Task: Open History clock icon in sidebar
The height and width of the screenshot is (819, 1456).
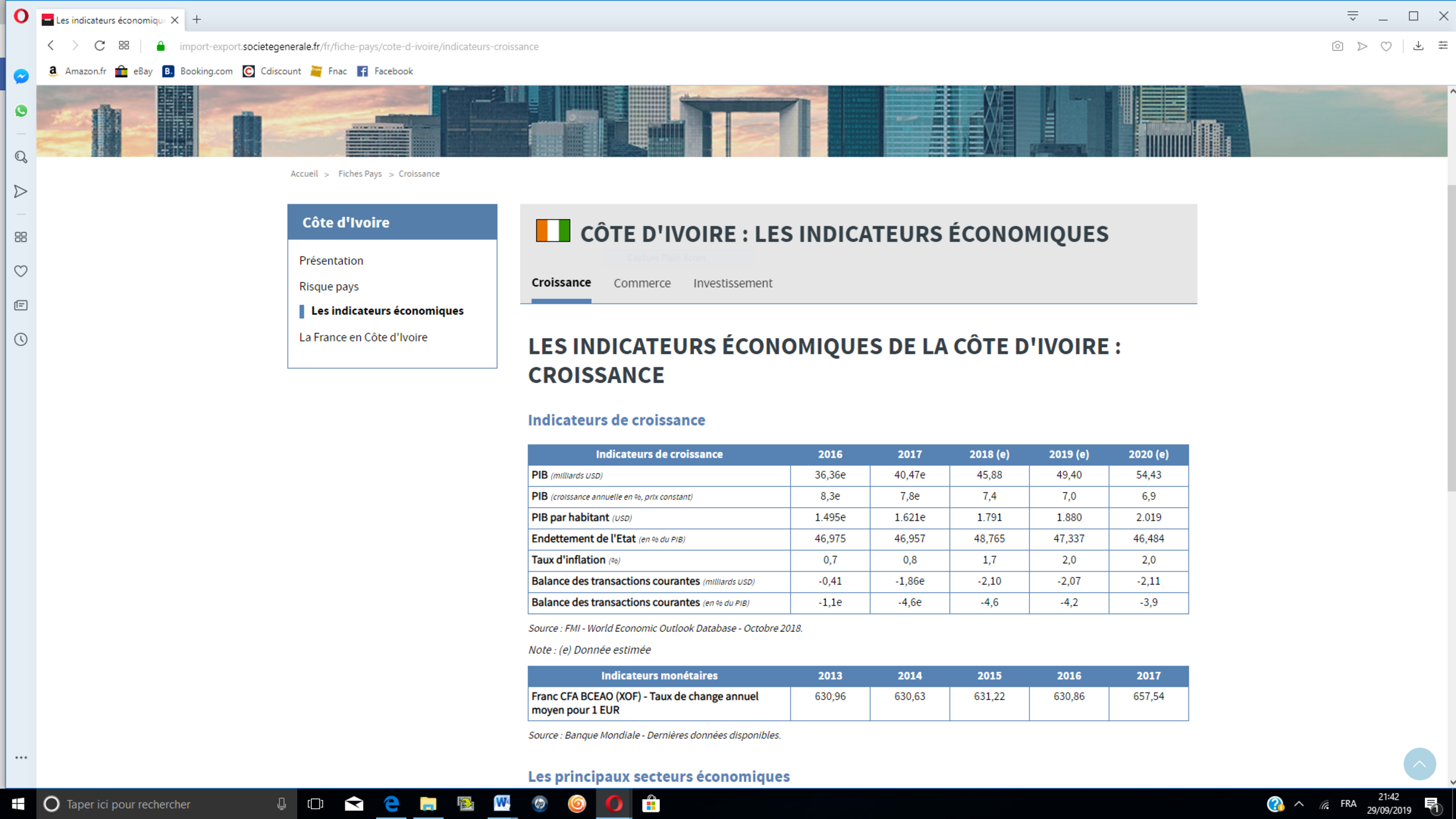Action: (x=21, y=339)
